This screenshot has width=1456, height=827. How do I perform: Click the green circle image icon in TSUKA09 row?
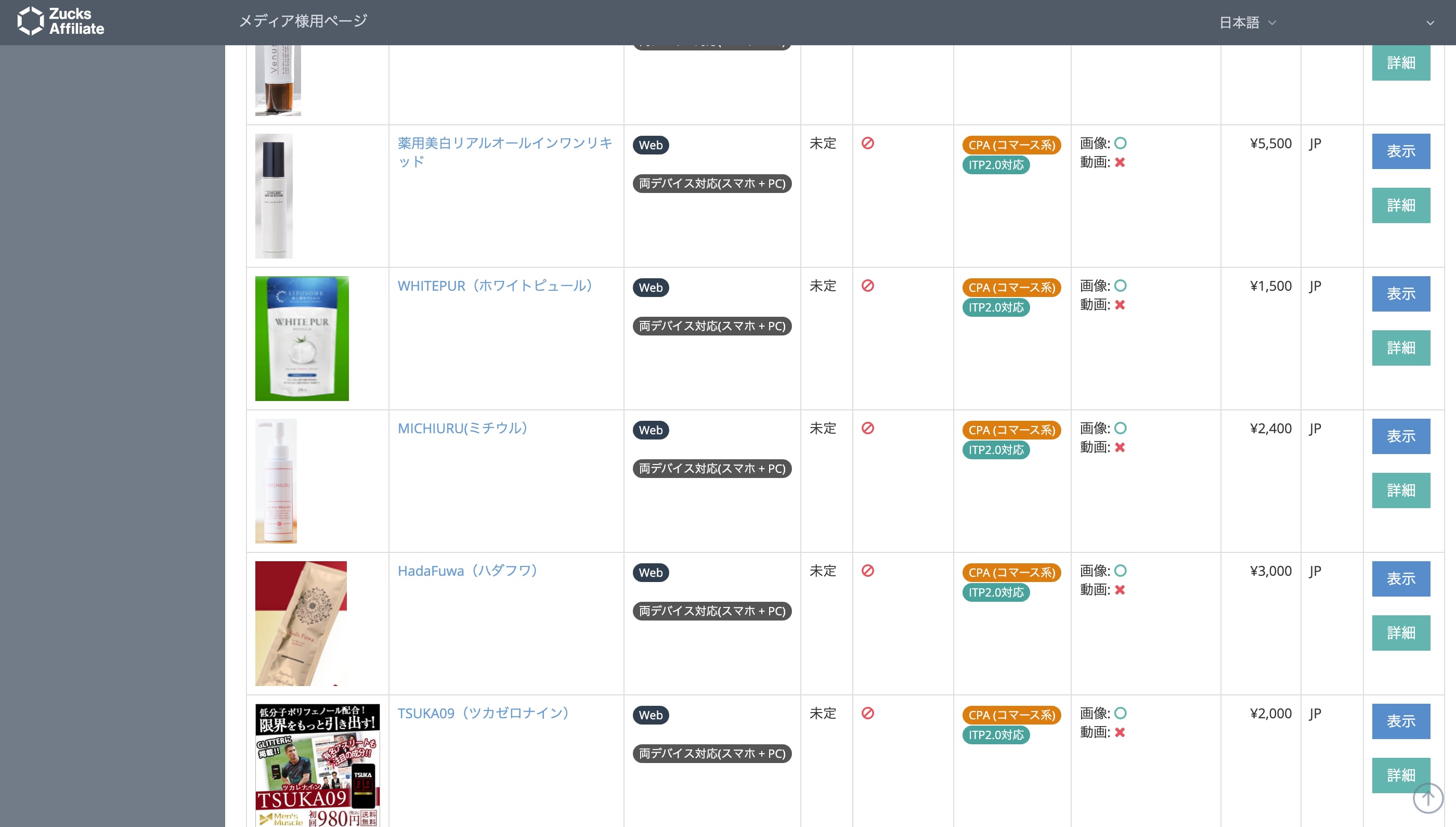click(1121, 714)
